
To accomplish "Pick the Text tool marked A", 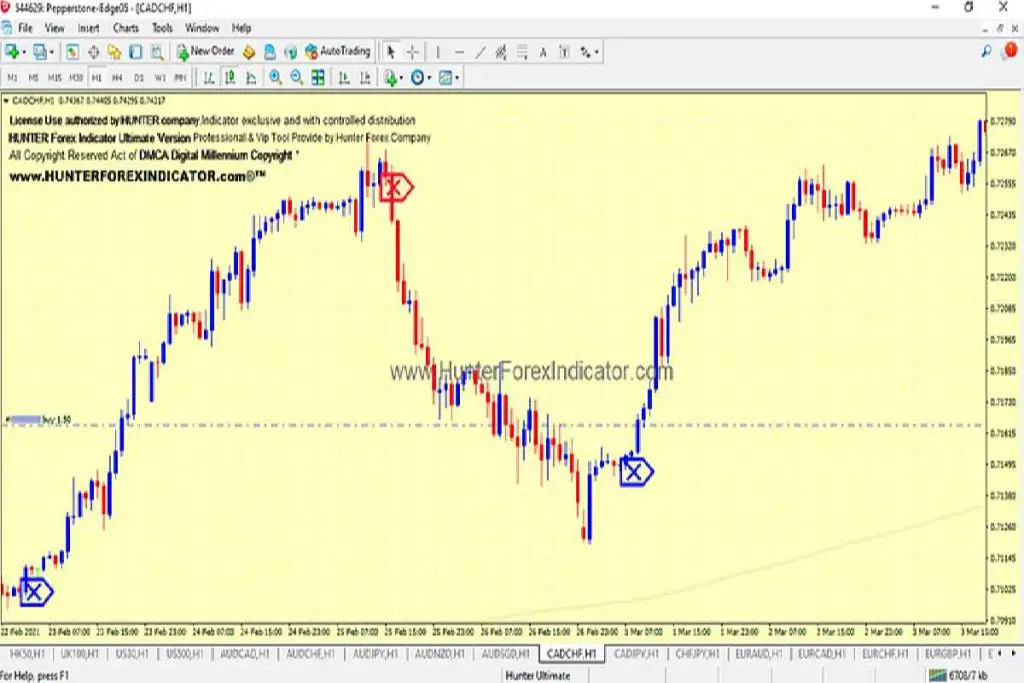I will [543, 52].
